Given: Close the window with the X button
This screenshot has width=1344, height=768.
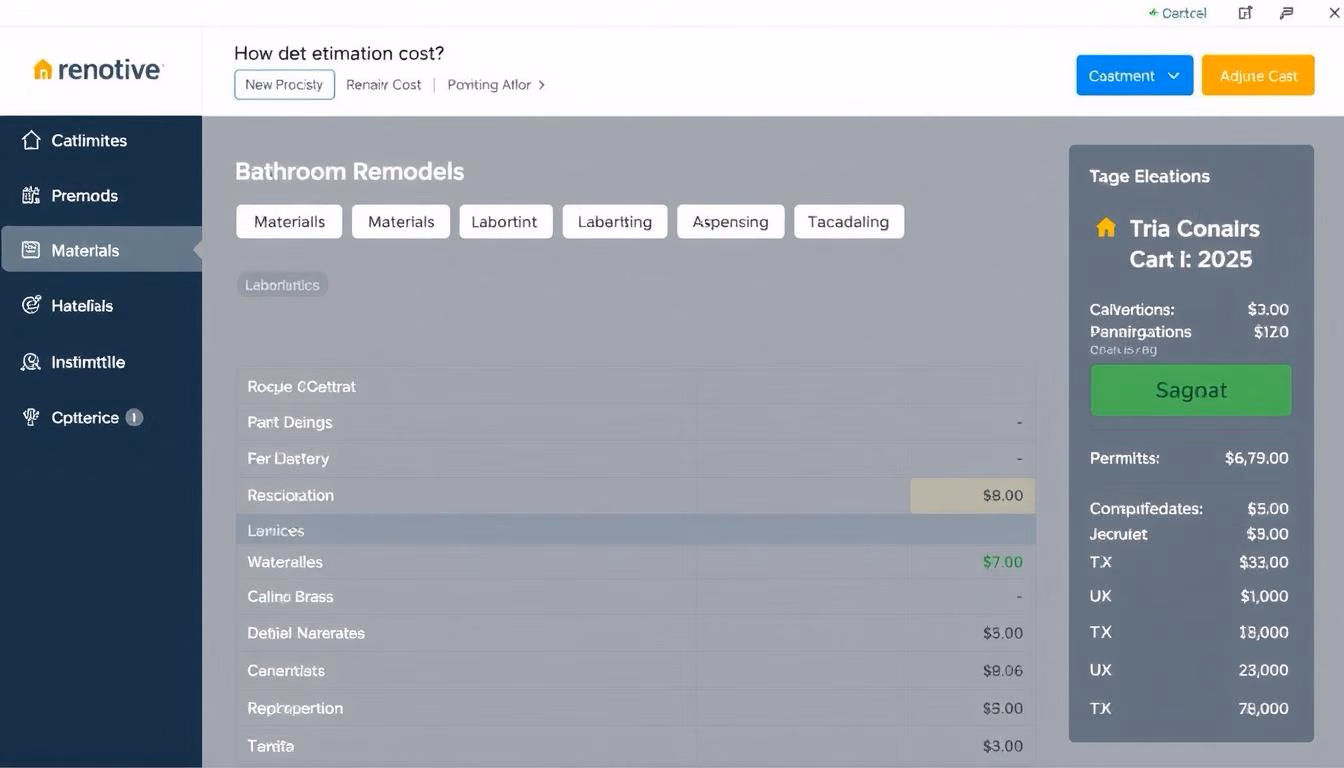Looking at the screenshot, I should 1333,13.
